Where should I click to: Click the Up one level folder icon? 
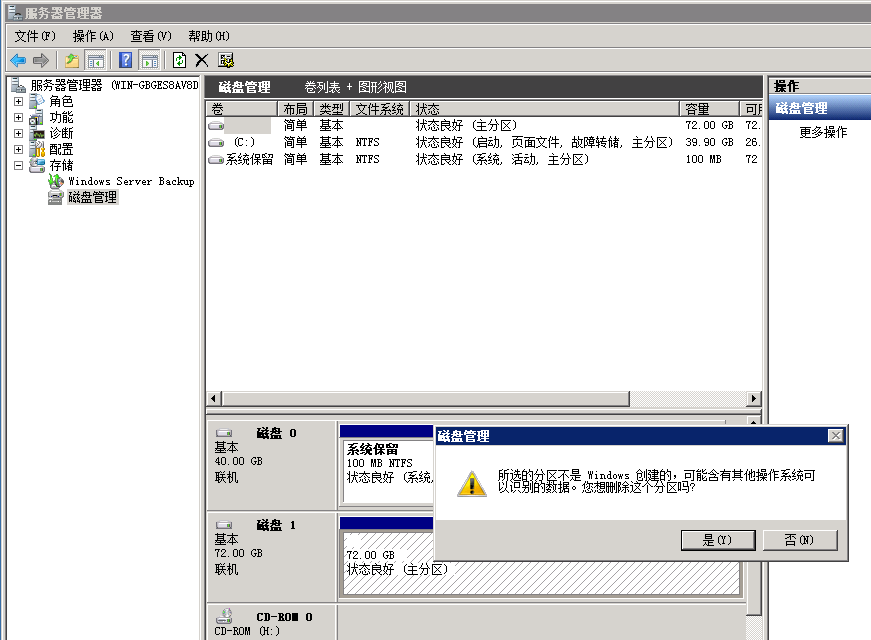(72, 60)
